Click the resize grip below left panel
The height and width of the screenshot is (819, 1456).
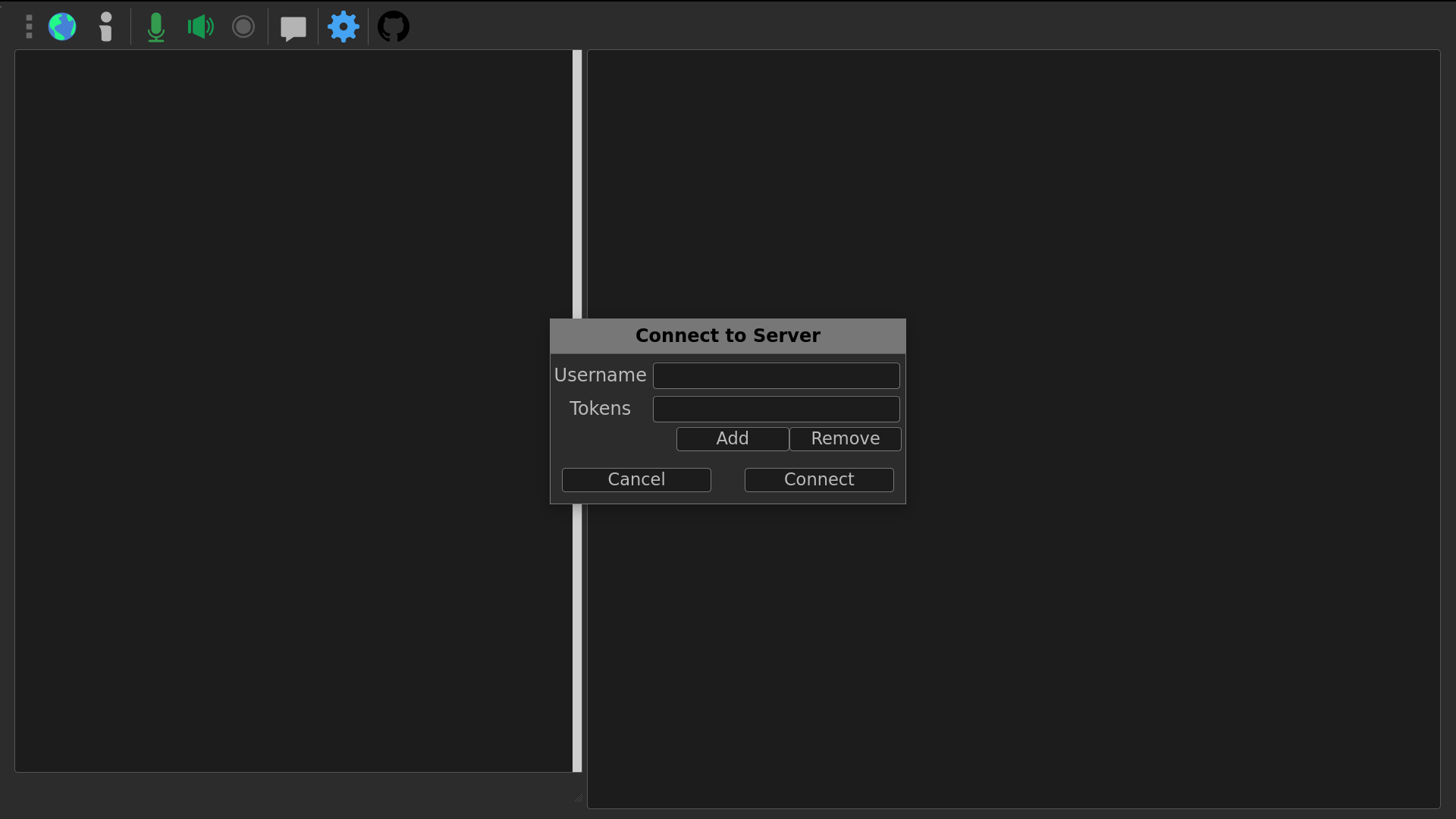click(578, 797)
